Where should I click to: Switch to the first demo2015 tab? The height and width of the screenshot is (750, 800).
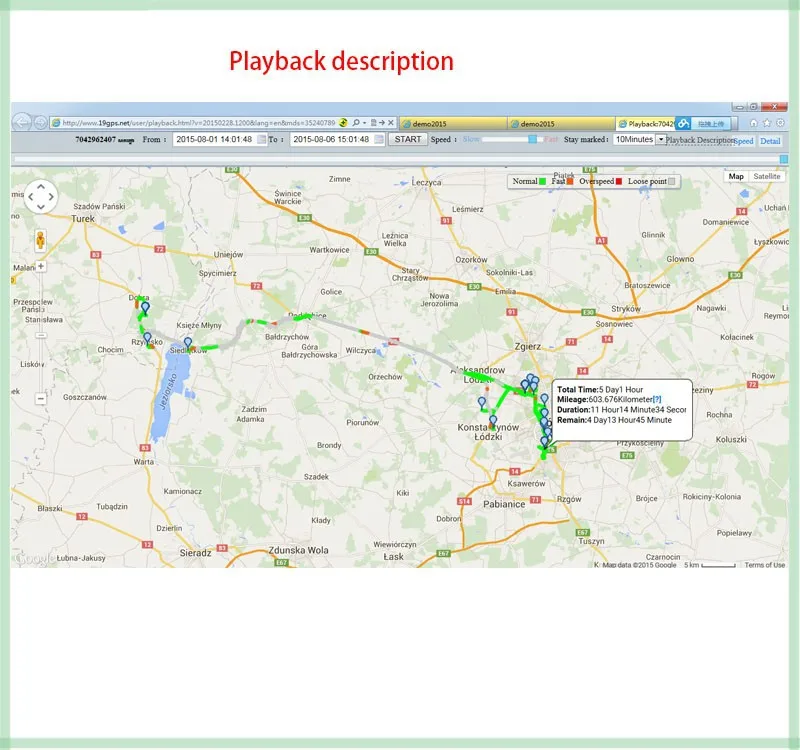pyautogui.click(x=453, y=123)
